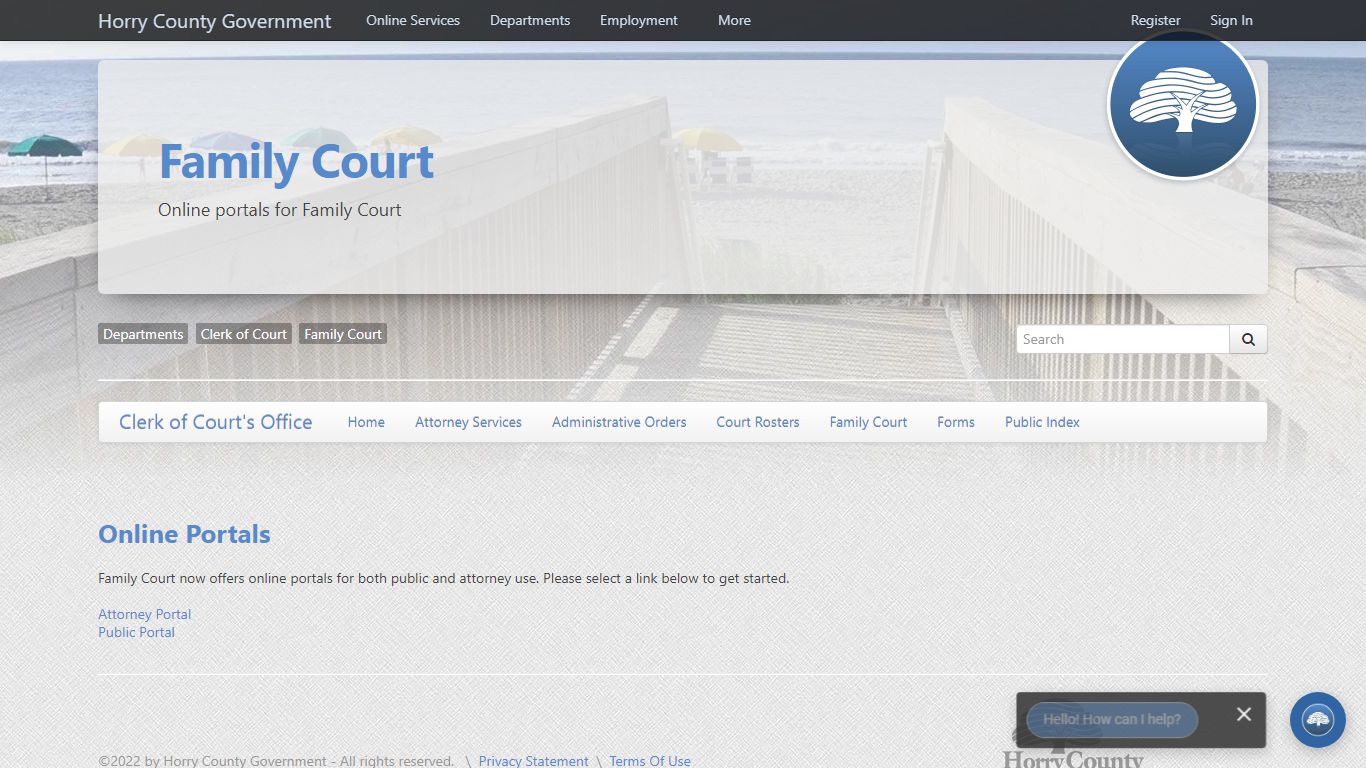Screen dimensions: 1366x768
Task: Go to Horry County Government home
Action: [x=214, y=21]
